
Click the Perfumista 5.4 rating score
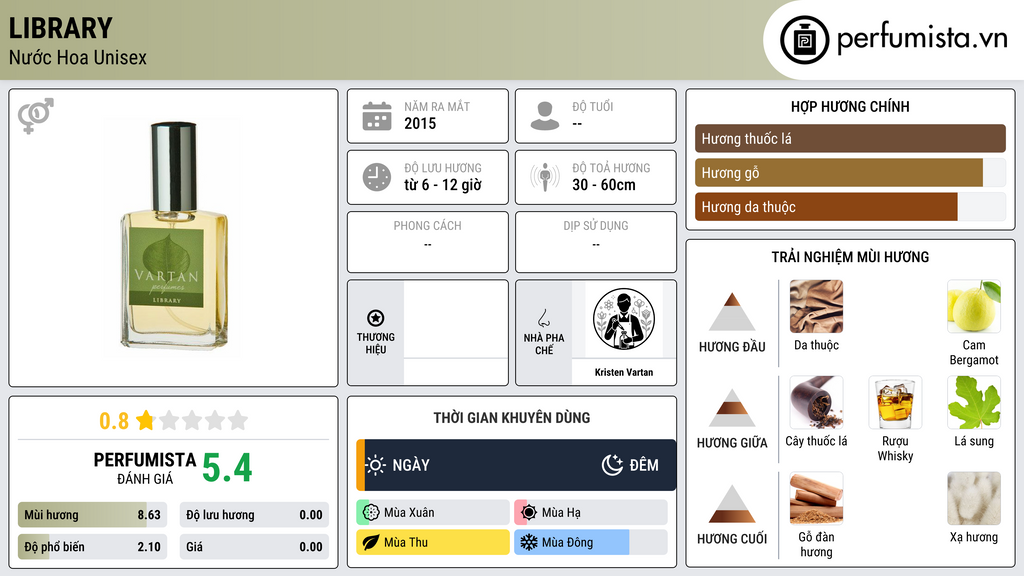[x=227, y=468]
